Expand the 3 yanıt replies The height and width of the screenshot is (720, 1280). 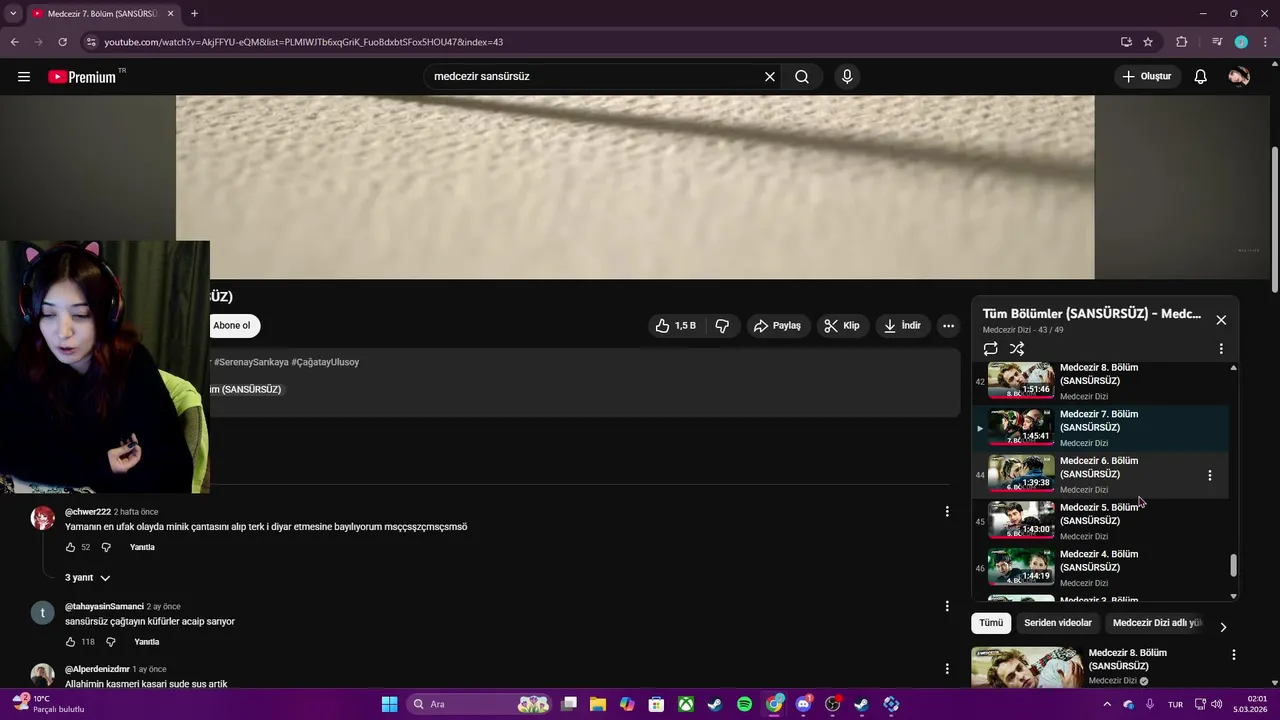88,578
